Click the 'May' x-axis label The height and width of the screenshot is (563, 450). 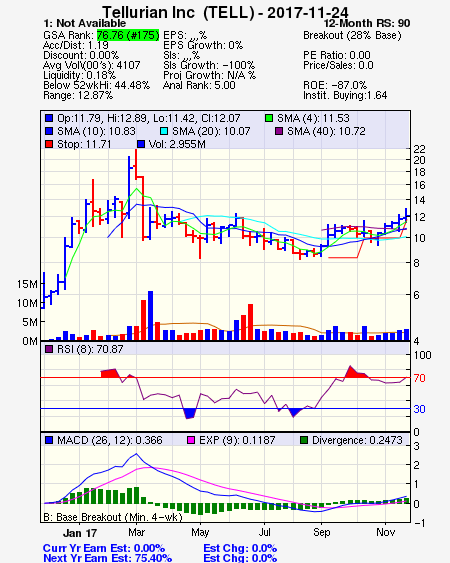200,532
